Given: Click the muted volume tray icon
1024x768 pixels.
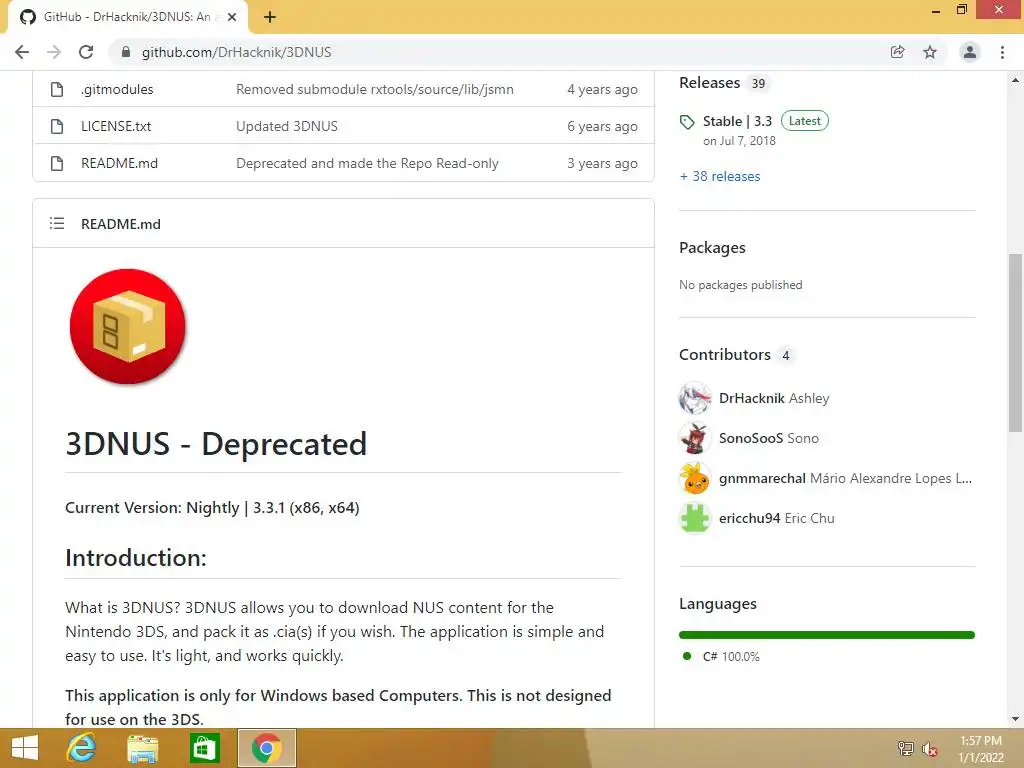Looking at the screenshot, I should point(929,749).
